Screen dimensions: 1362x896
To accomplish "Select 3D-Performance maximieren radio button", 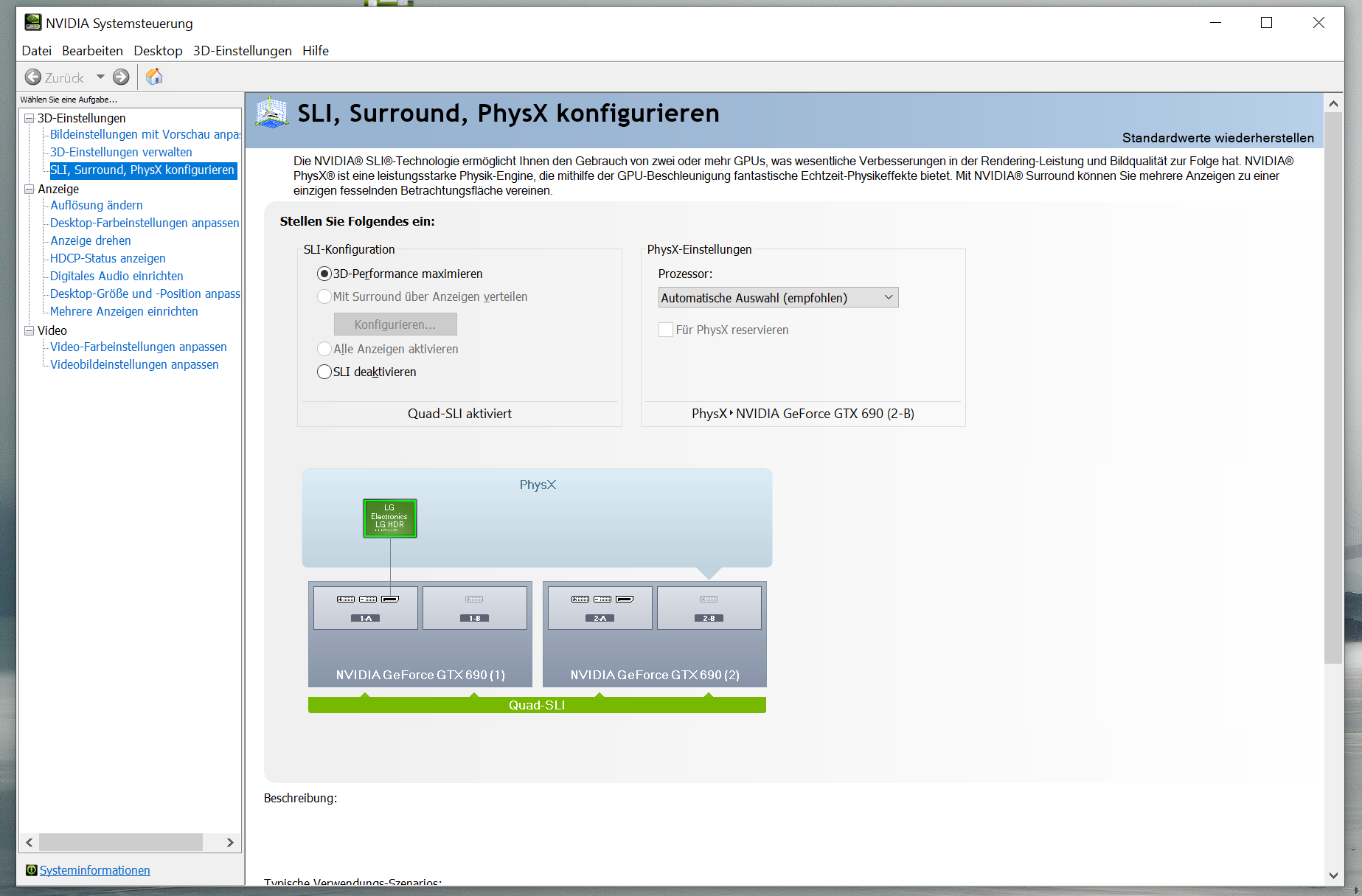I will (x=324, y=274).
